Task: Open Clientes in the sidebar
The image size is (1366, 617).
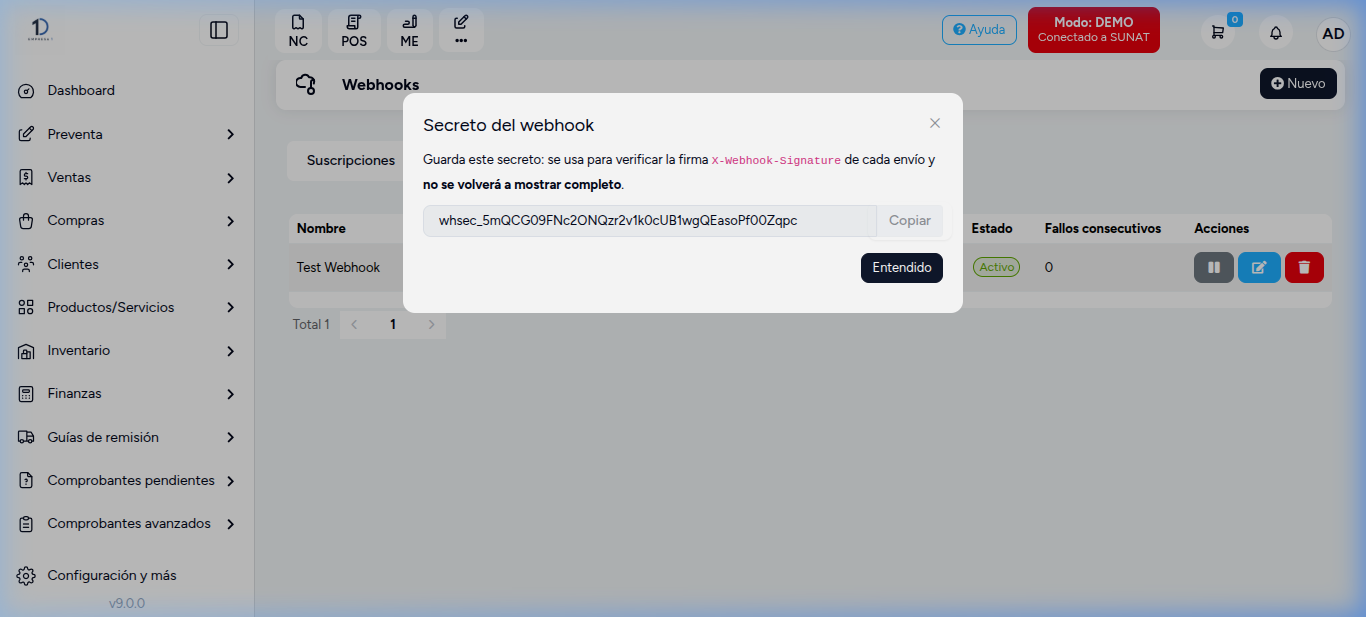Action: 73,264
